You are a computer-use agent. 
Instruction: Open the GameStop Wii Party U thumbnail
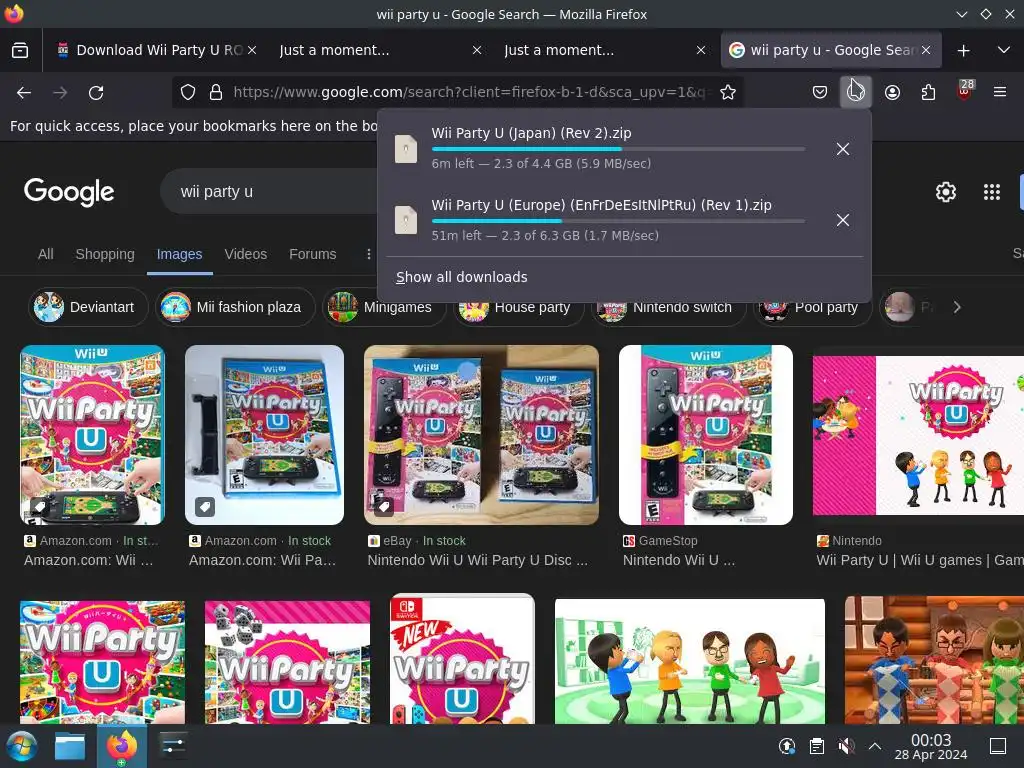(x=706, y=435)
